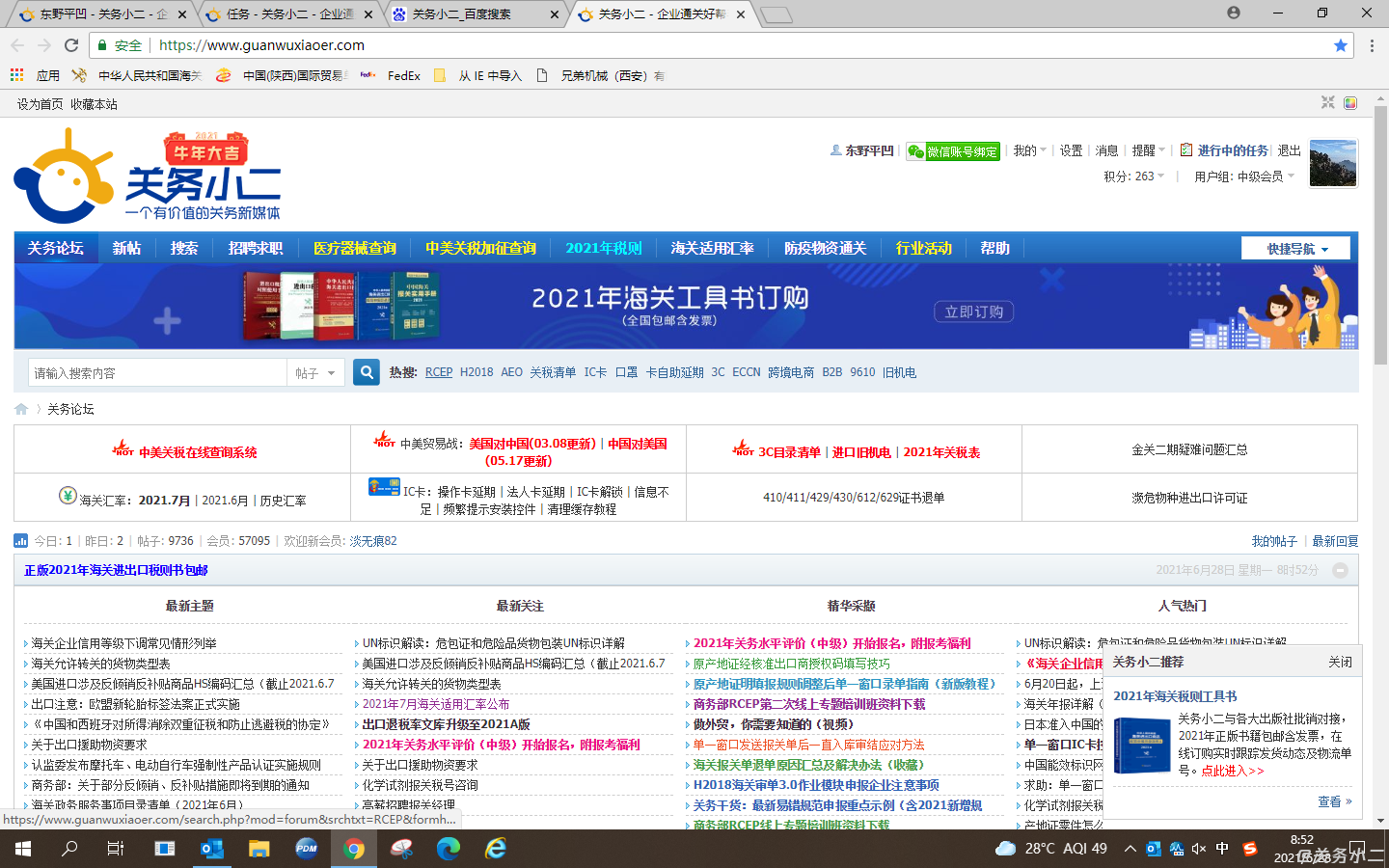The image size is (1389, 868).
Task: Open 医疗器械查询 nav item
Action: tap(355, 249)
